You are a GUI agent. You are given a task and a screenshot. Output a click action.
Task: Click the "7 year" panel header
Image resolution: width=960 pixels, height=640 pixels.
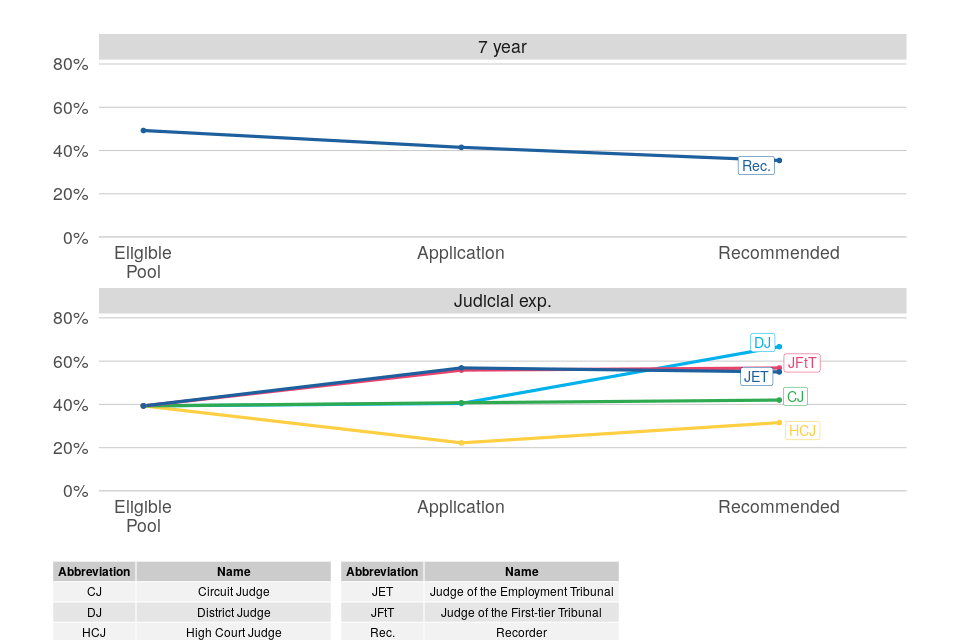502,47
